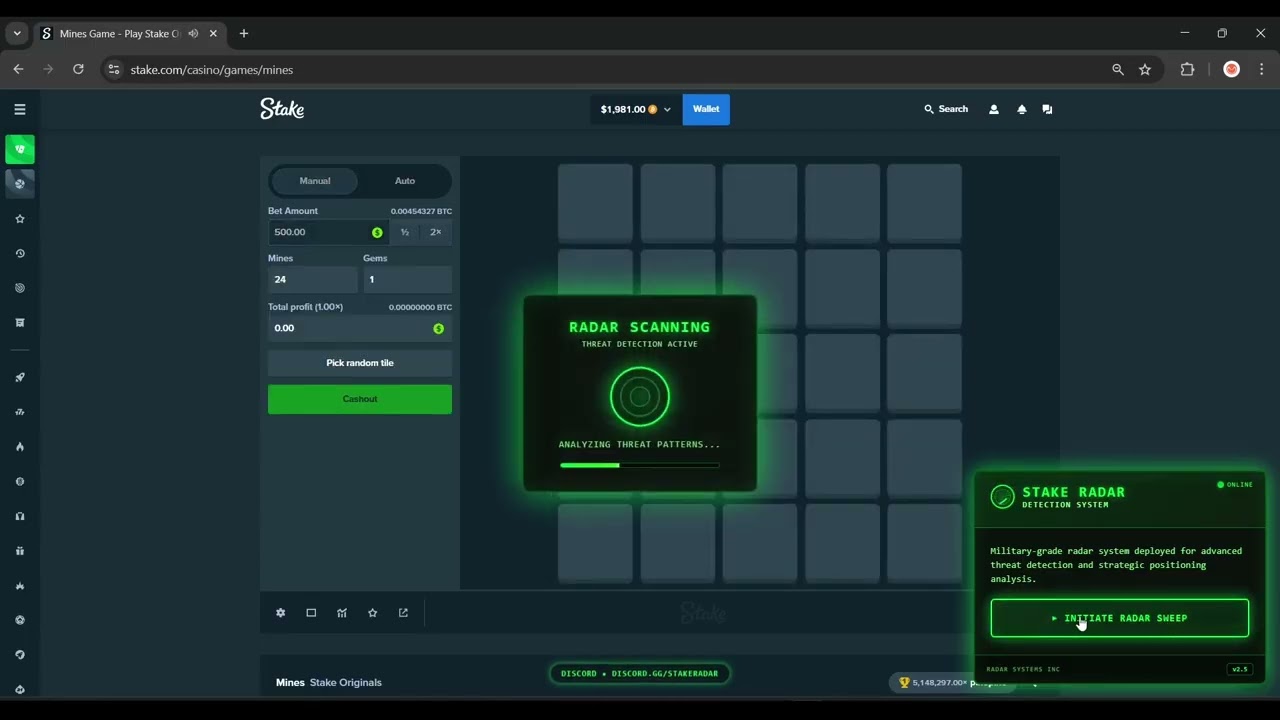Click the Stake logo

282,108
